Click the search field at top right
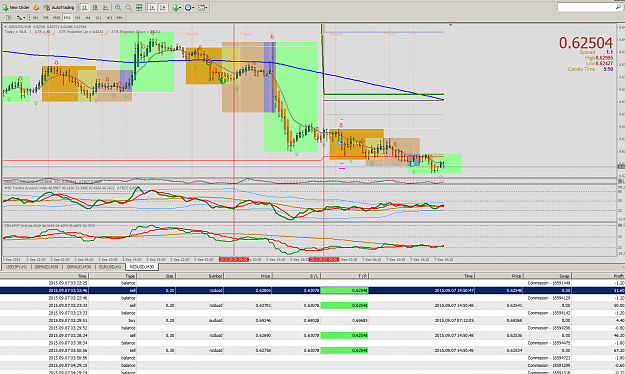The width and height of the screenshot is (625, 374). pyautogui.click(x=586, y=7)
